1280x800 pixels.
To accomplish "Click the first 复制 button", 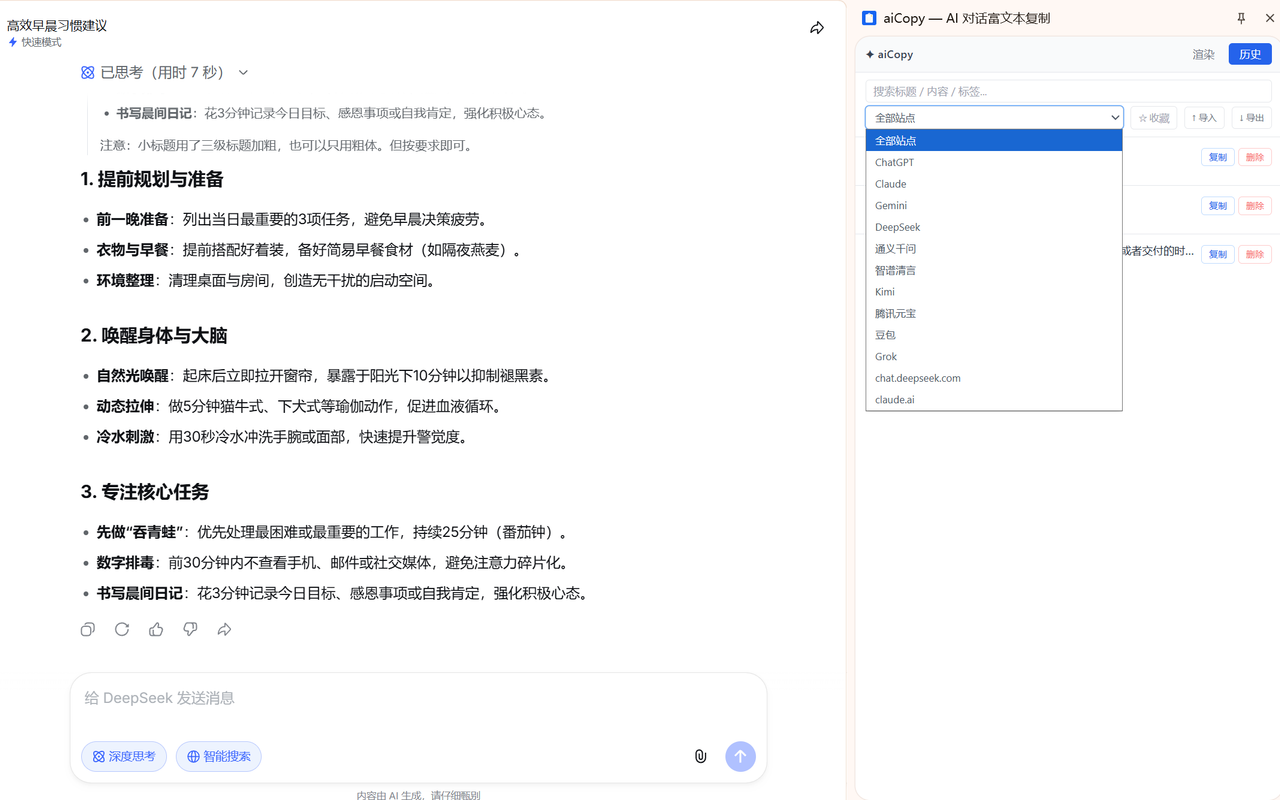I will click(1217, 157).
